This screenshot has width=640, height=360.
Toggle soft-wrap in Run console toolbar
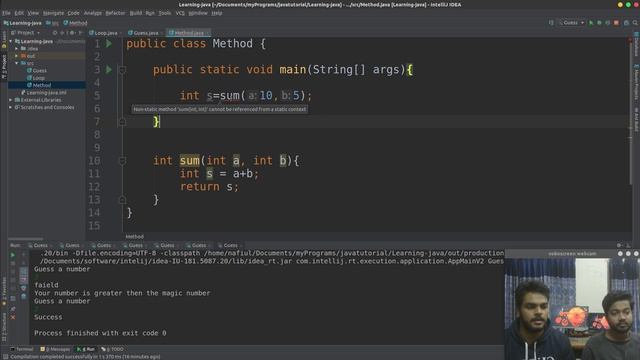(23, 271)
